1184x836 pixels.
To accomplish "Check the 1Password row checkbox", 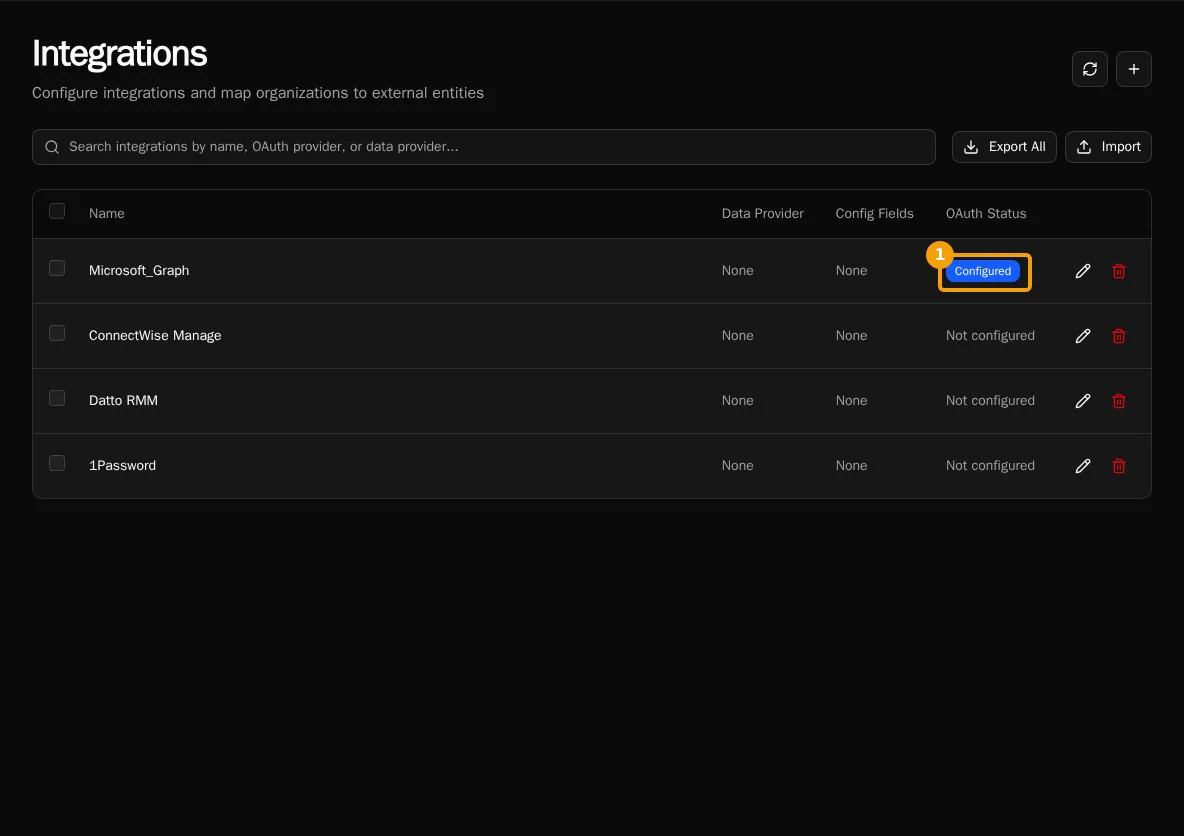I will [x=57, y=463].
